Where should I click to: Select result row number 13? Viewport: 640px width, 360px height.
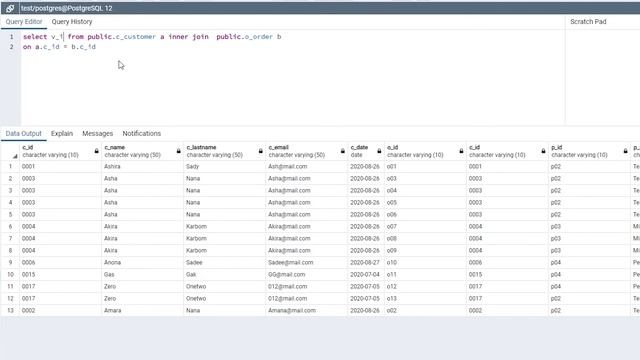pyautogui.click(x=10, y=311)
